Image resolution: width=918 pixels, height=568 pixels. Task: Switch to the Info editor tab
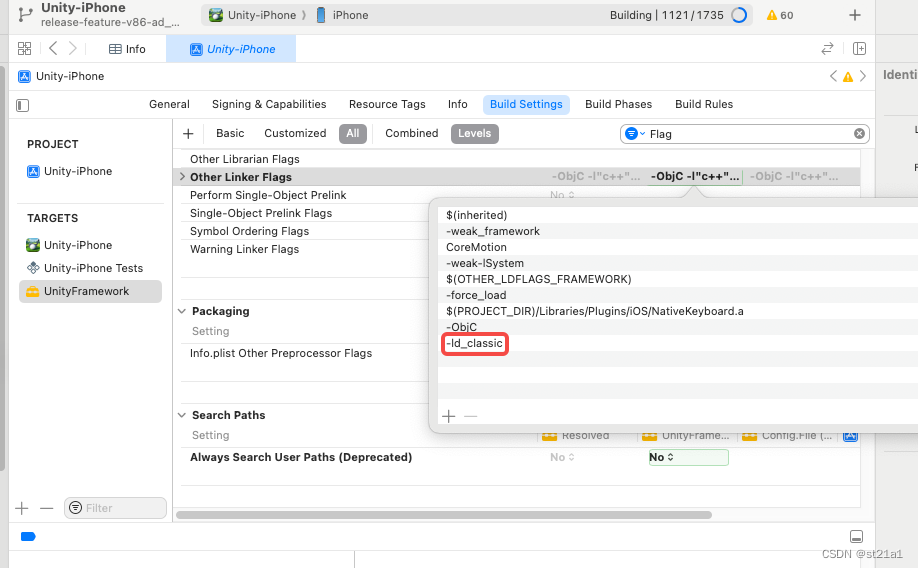pos(127,49)
